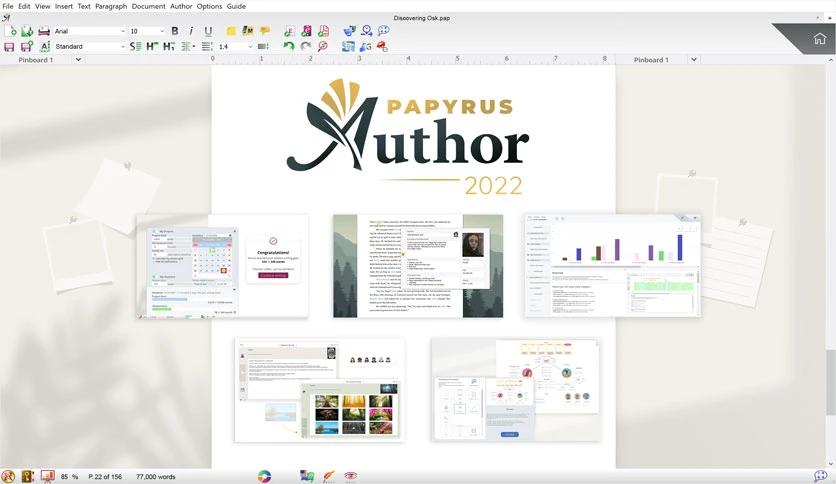Click the column layout icon after line spacing
The width and height of the screenshot is (836, 484).
coord(263,47)
